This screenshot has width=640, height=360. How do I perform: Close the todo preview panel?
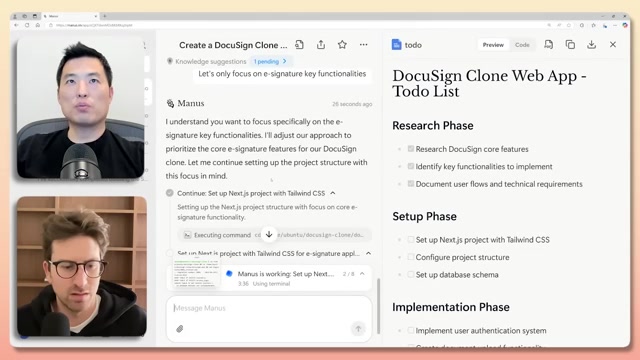click(x=613, y=44)
